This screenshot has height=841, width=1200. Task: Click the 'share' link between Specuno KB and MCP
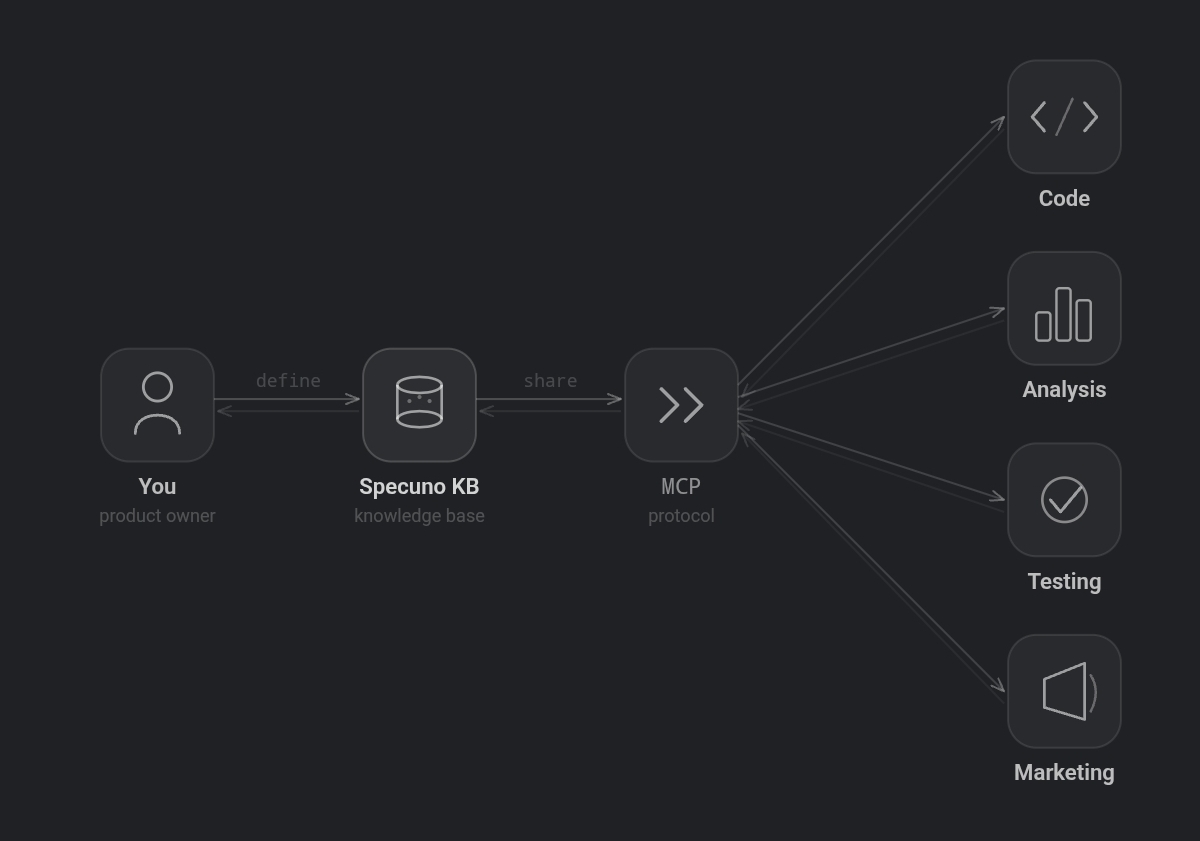point(550,380)
